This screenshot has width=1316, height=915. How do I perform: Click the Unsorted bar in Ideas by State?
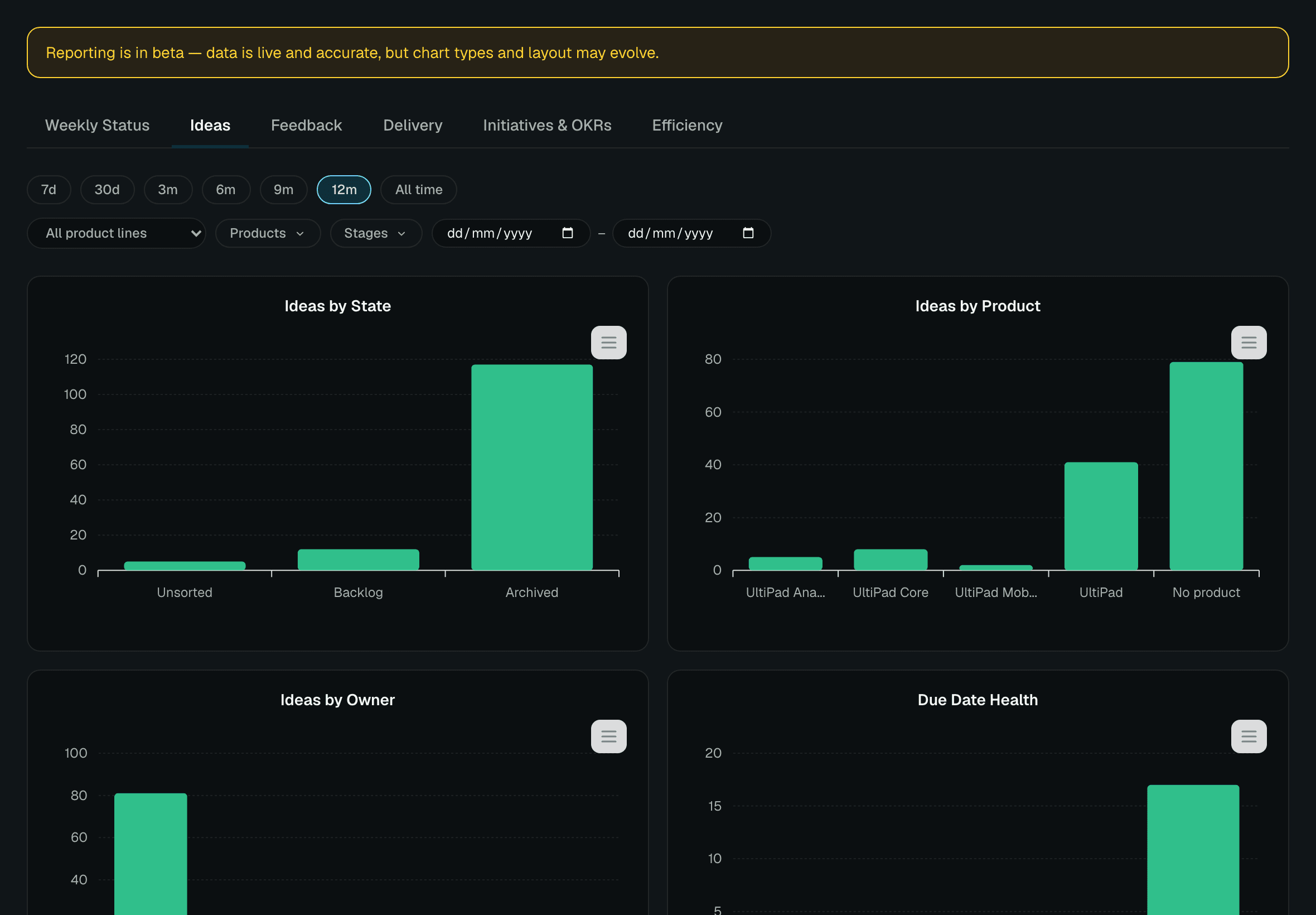point(185,566)
